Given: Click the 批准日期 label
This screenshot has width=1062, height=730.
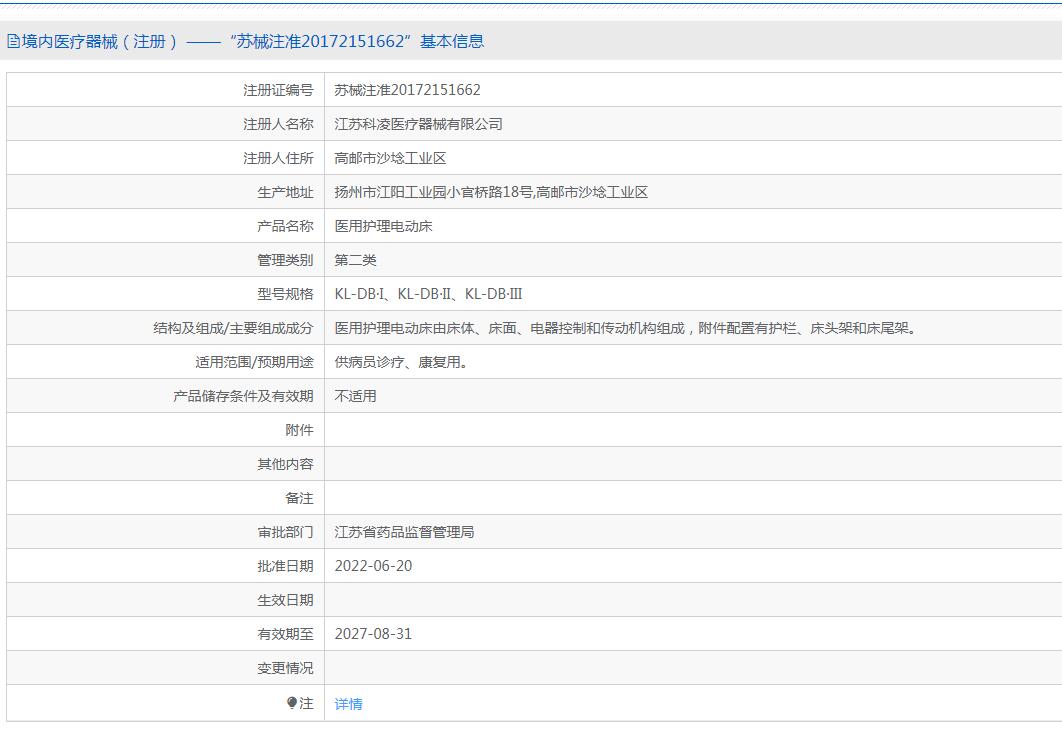Looking at the screenshot, I should (285, 566).
